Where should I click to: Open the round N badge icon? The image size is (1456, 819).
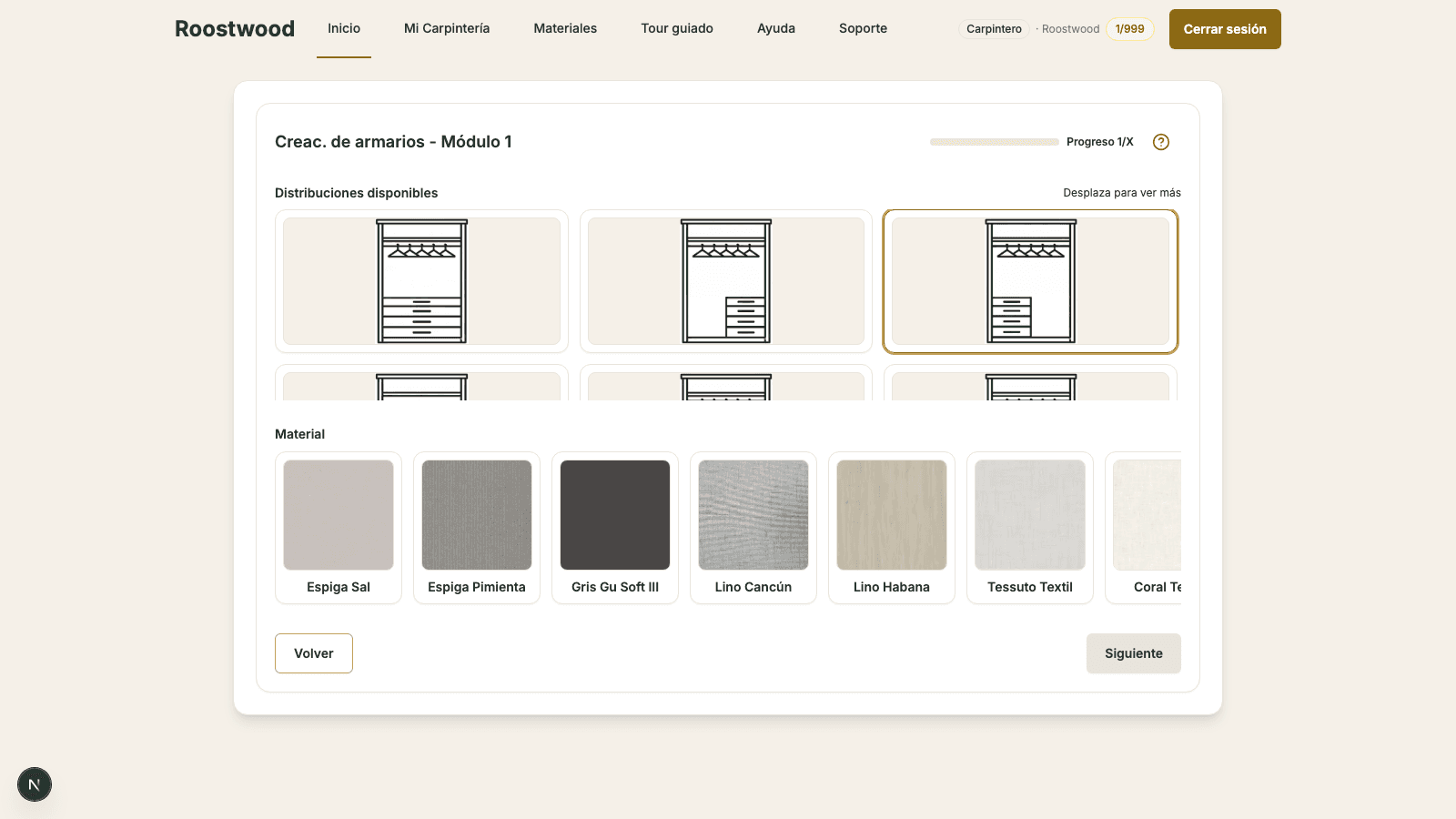click(35, 784)
